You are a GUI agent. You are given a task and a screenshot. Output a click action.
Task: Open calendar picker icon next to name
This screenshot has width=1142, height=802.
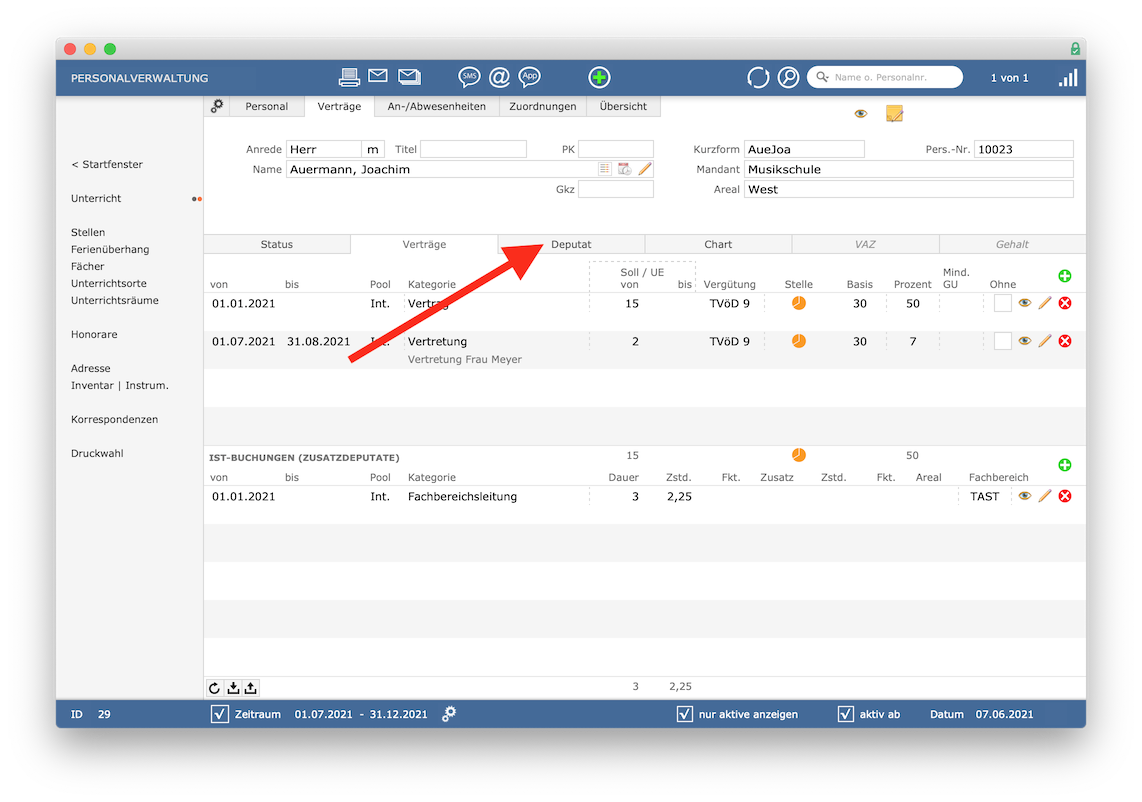pyautogui.click(x=624, y=169)
